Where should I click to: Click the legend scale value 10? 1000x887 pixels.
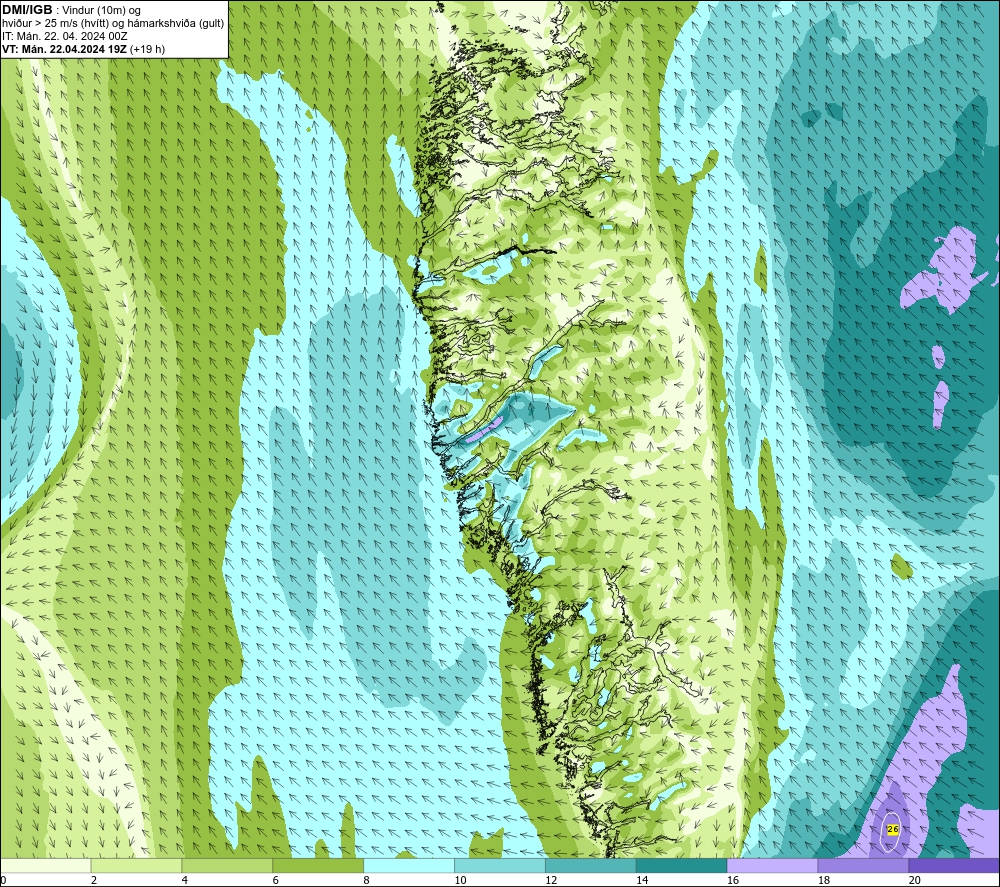(x=460, y=881)
